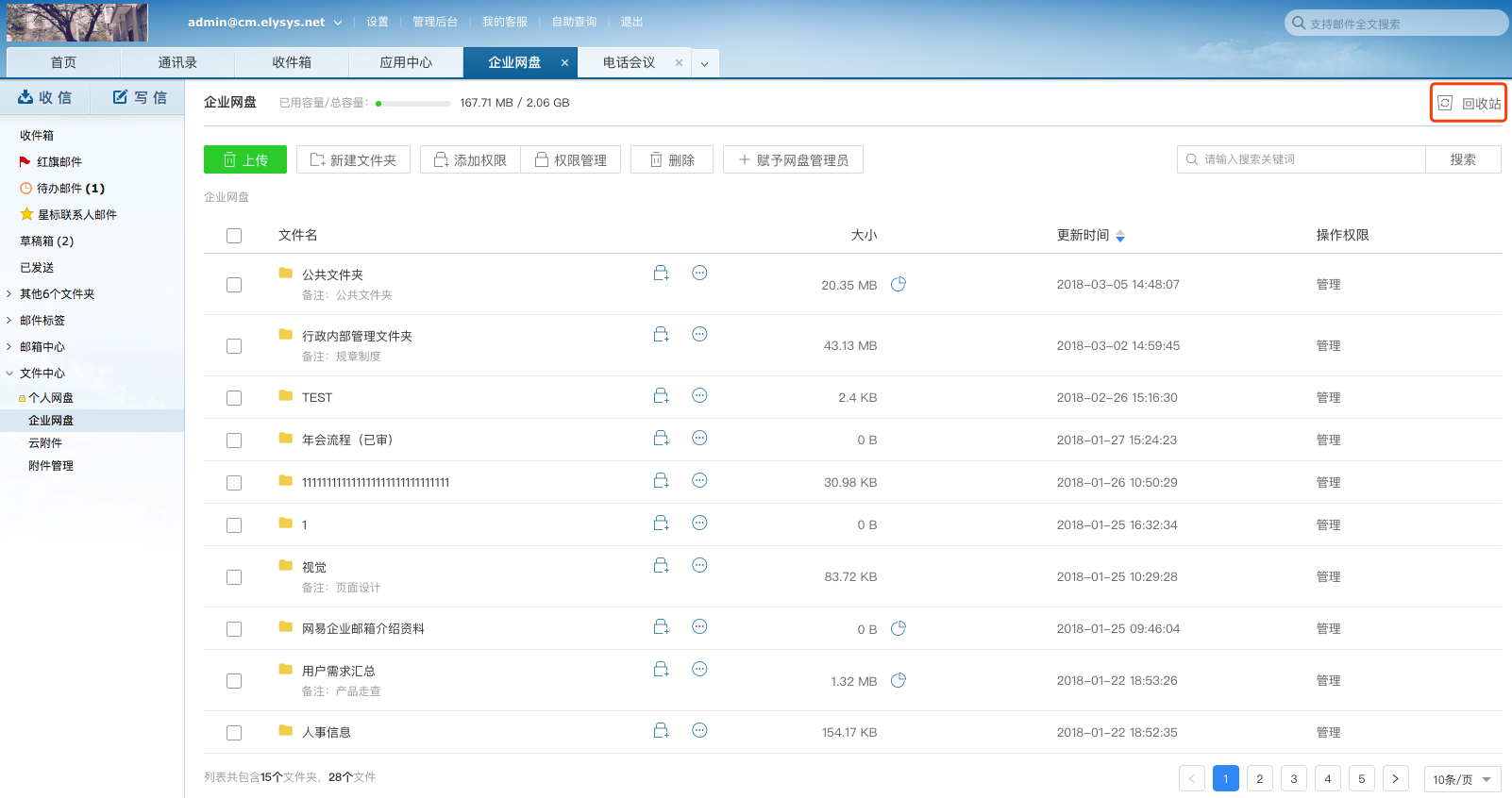The width and height of the screenshot is (1512, 798).
Task: Expand 其他6个文件夹 in sidebar
Action: click(9, 294)
